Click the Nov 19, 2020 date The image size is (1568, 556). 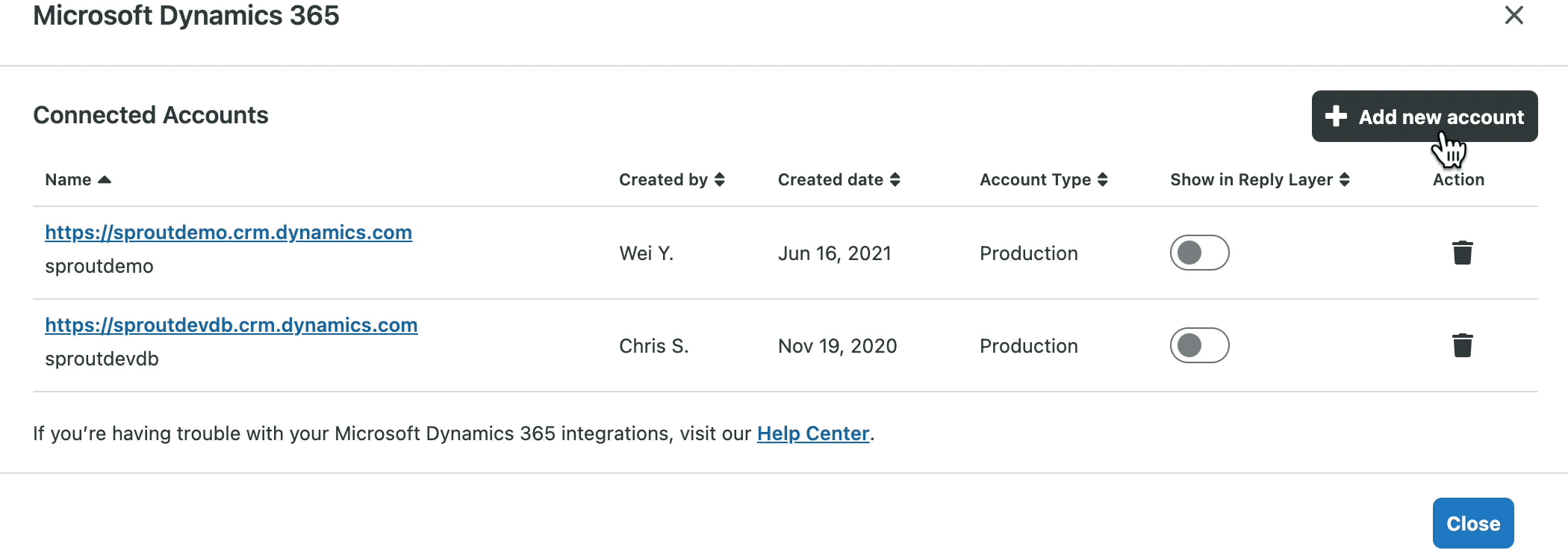click(837, 346)
